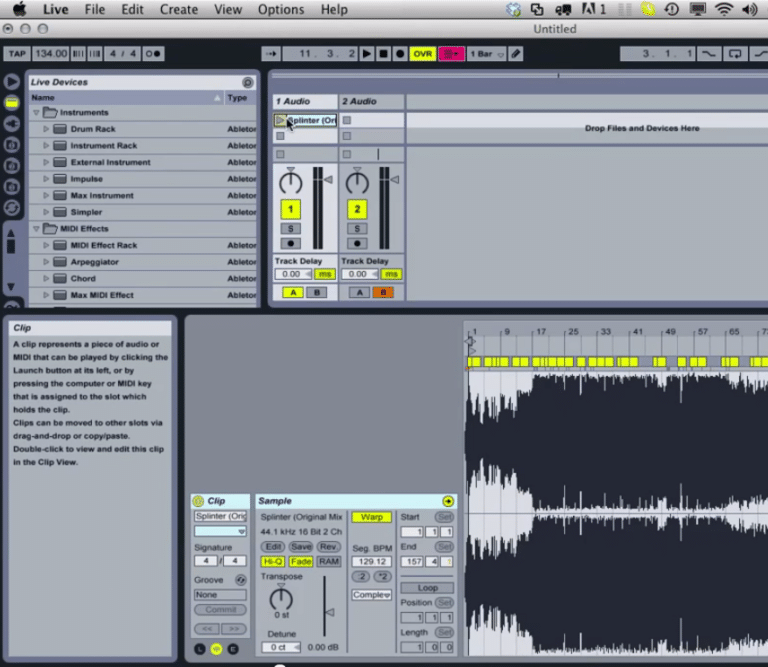Open File Browser 2 icon

[x=12, y=166]
